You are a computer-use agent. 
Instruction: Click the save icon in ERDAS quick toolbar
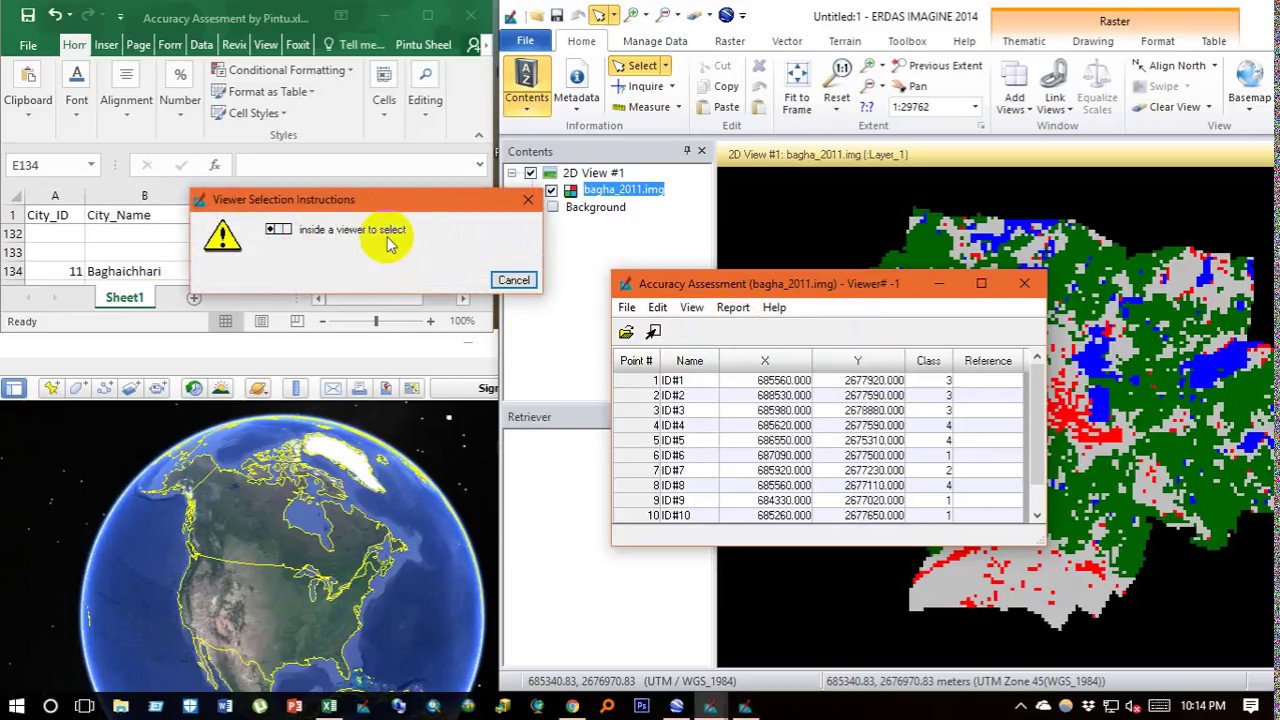click(556, 16)
